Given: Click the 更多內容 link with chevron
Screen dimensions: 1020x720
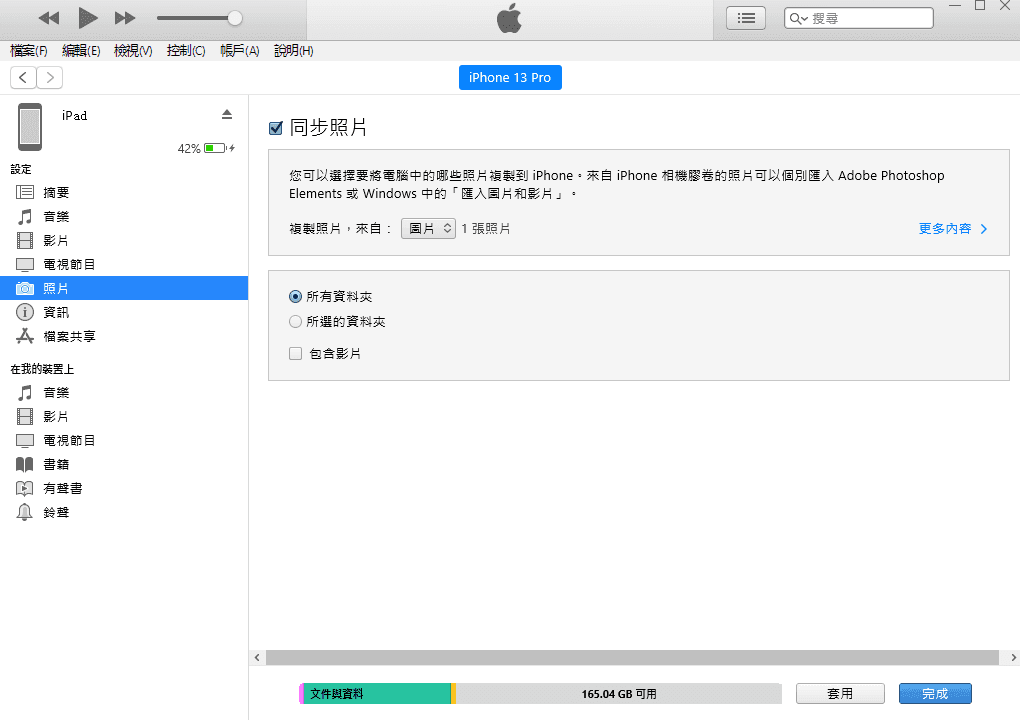Looking at the screenshot, I should tap(953, 229).
